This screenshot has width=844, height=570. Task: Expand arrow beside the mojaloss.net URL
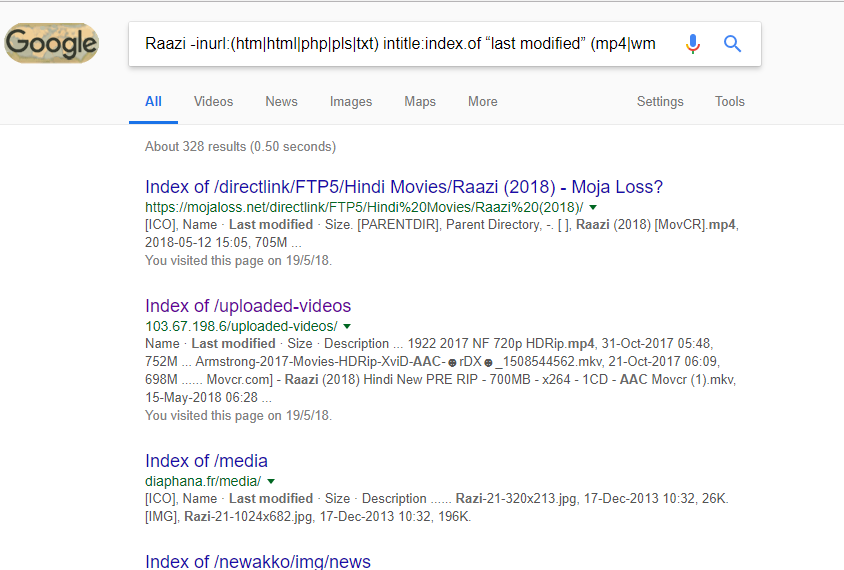point(593,207)
